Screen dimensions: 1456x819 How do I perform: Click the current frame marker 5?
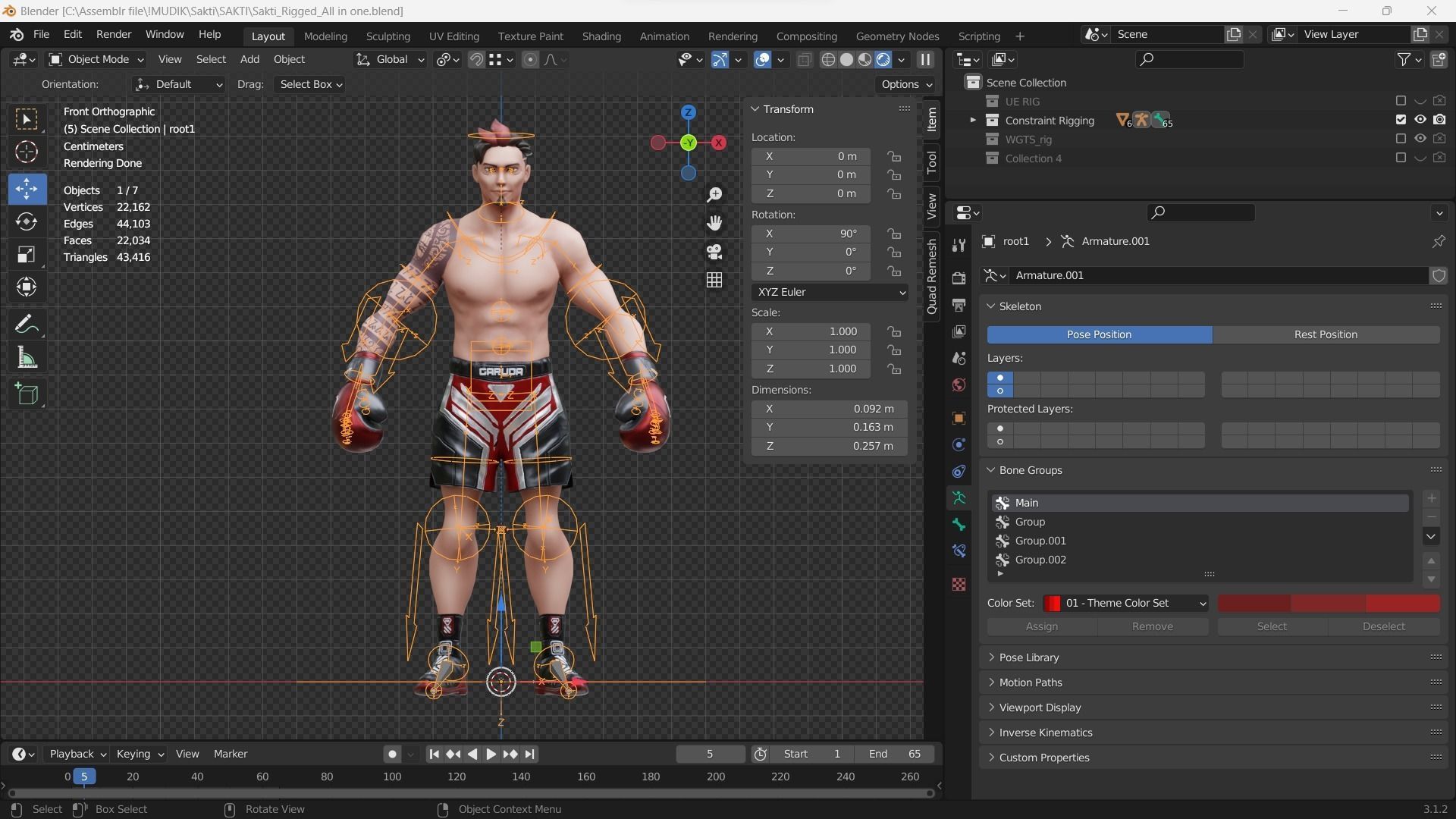84,777
